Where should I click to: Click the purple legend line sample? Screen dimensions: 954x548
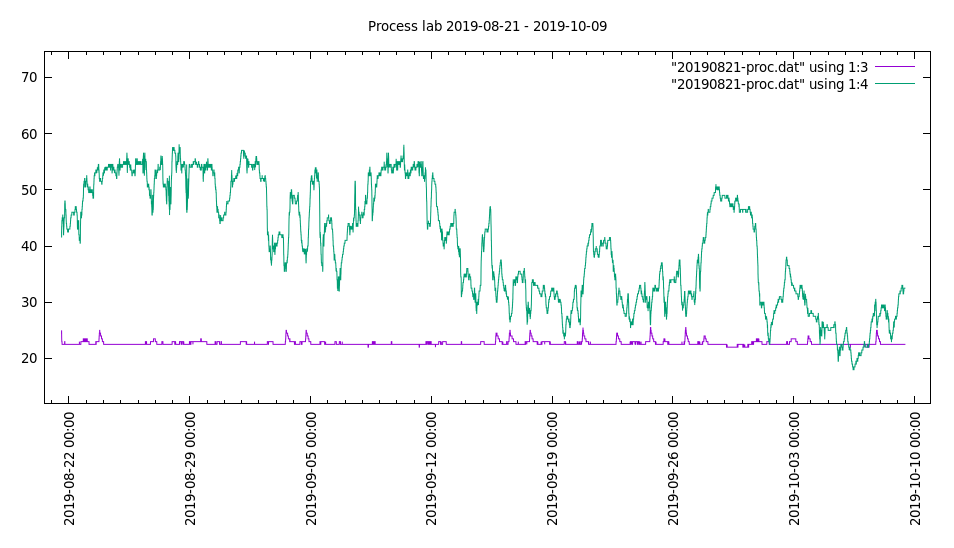[895, 67]
